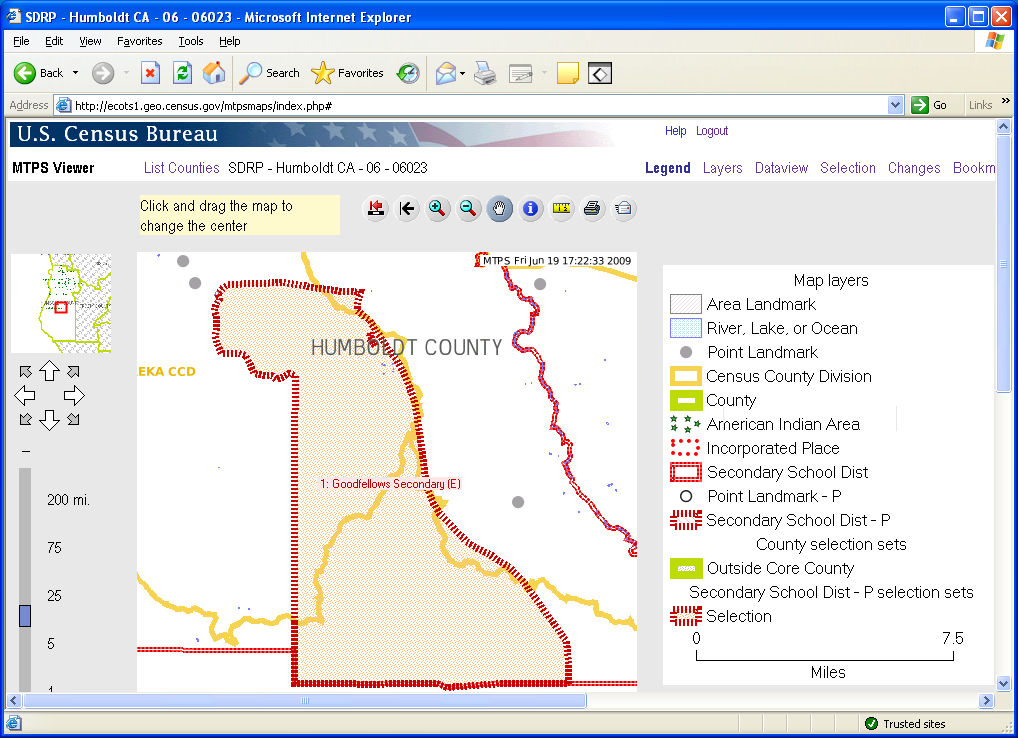Click the browser Forward arrow
The image size is (1018, 738).
click(x=103, y=73)
